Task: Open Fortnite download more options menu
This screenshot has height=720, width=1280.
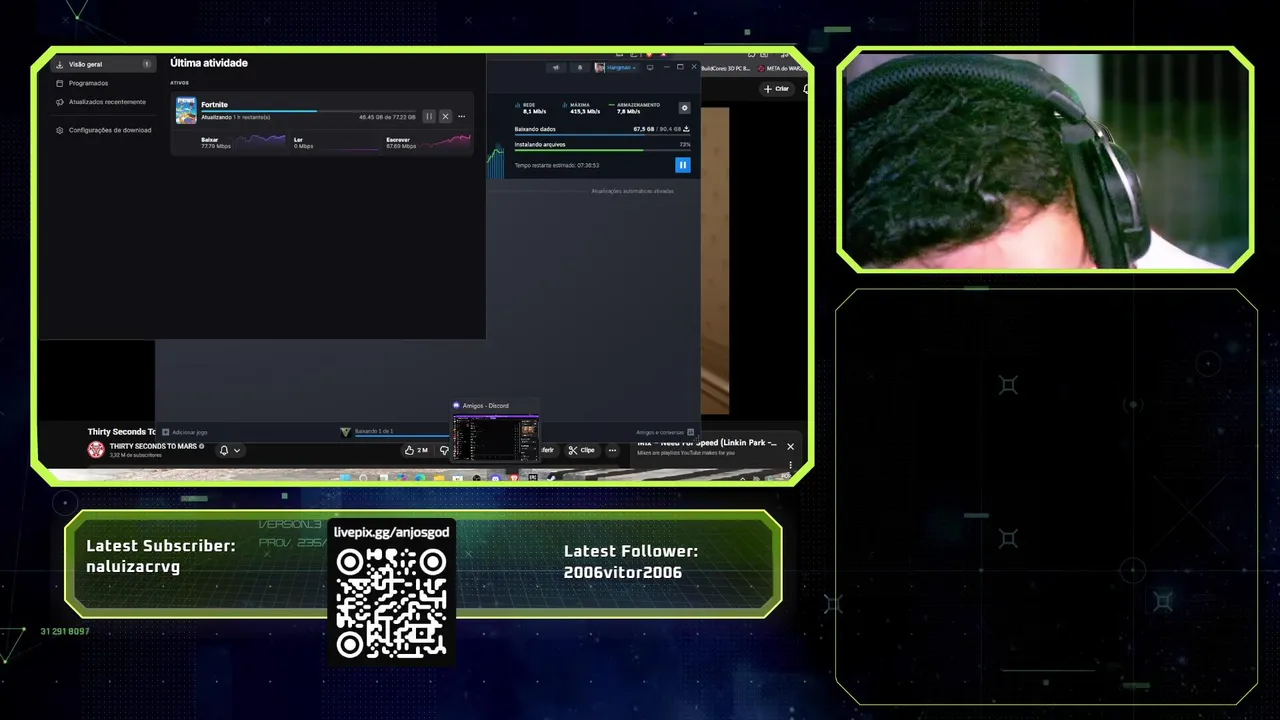Action: [461, 116]
